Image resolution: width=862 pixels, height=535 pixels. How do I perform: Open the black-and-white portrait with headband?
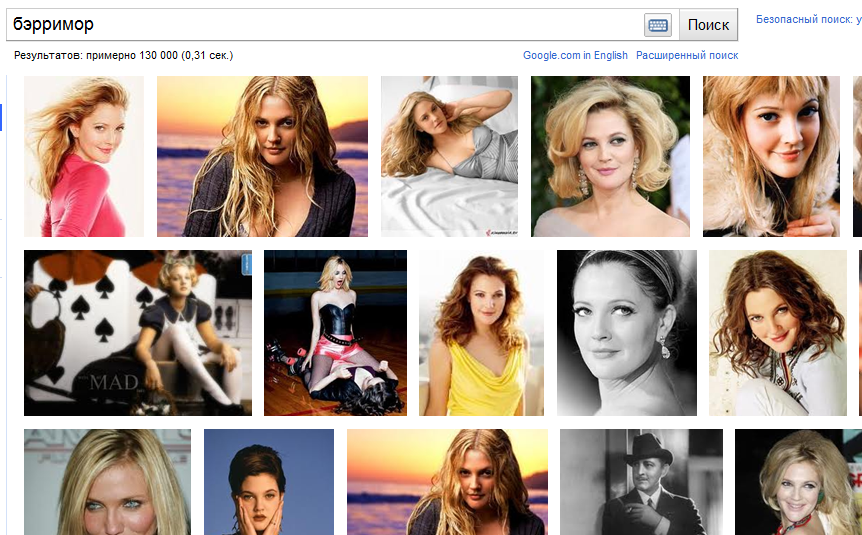pos(626,333)
